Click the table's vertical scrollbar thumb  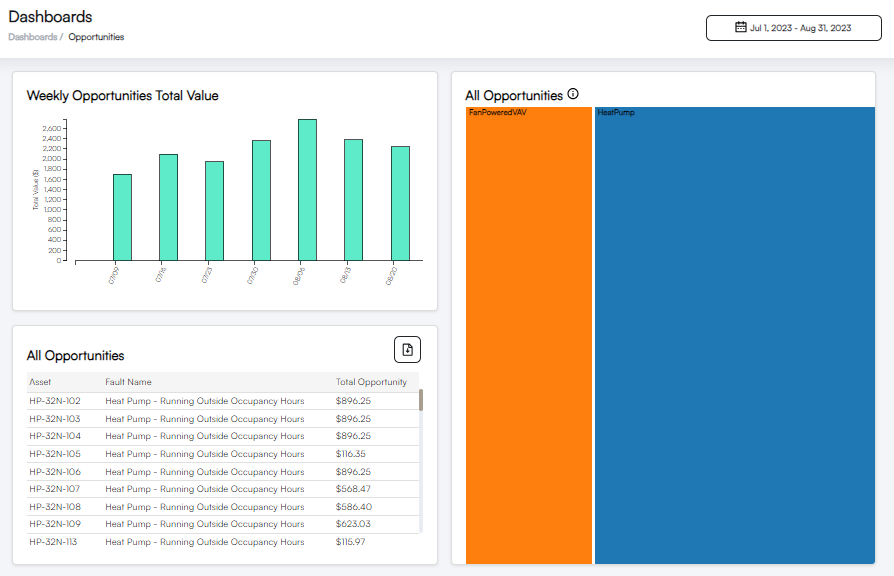tap(421, 400)
